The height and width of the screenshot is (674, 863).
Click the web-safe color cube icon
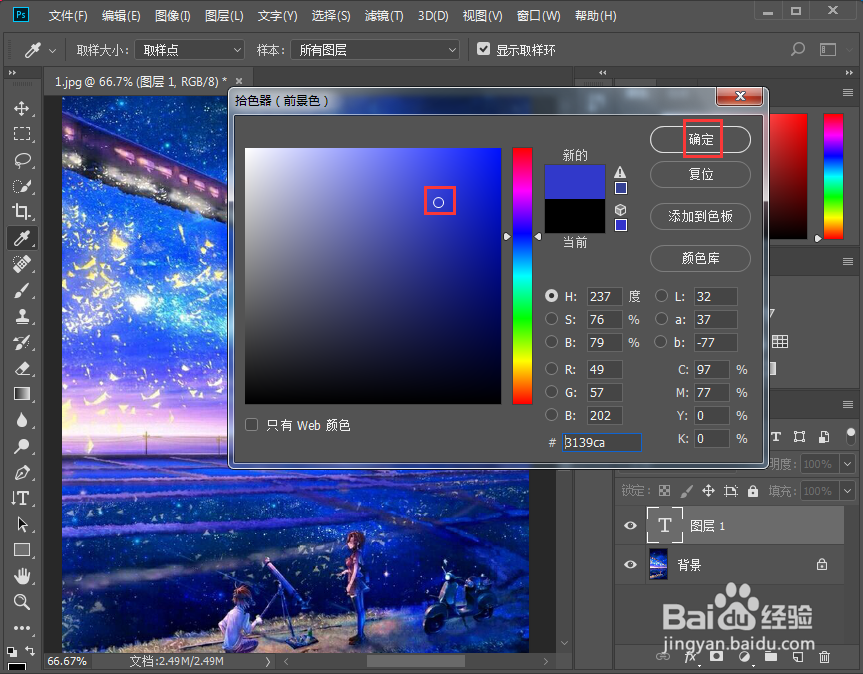620,210
